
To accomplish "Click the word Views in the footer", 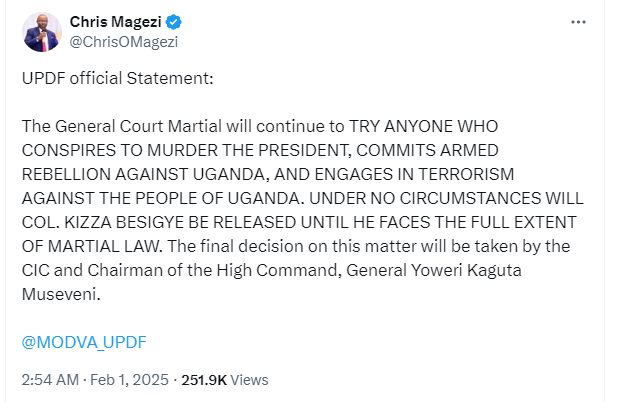I will tap(250, 380).
